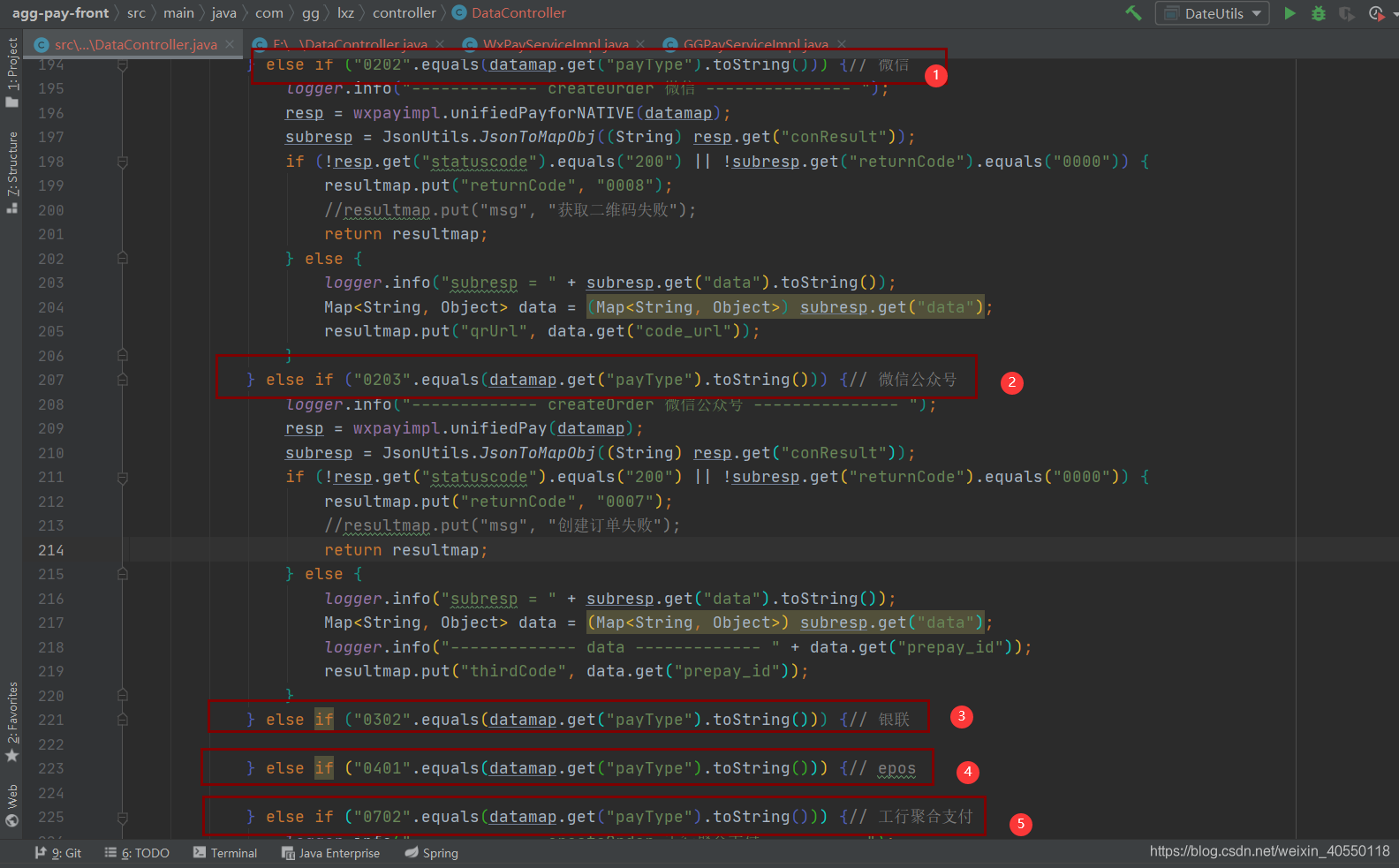Close the src DataController.java tab

click(230, 44)
